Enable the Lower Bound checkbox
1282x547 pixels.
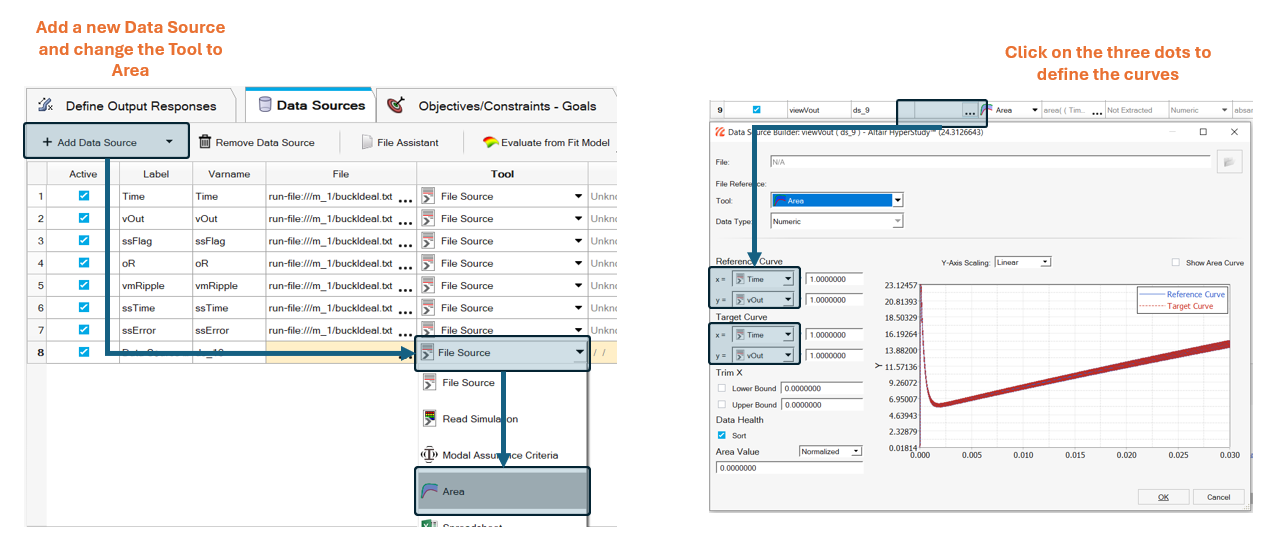click(722, 388)
